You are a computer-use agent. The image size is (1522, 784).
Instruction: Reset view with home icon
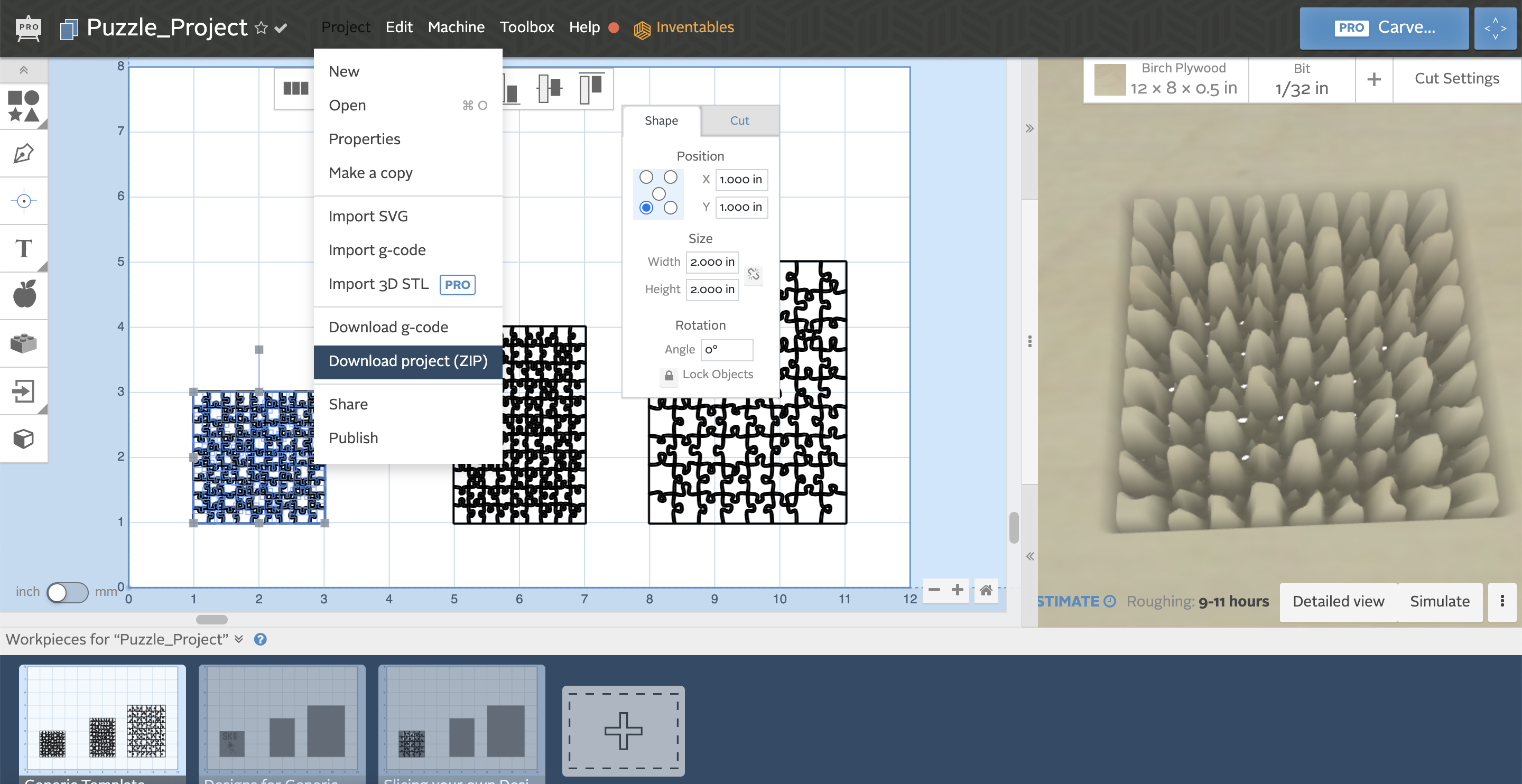point(986,590)
